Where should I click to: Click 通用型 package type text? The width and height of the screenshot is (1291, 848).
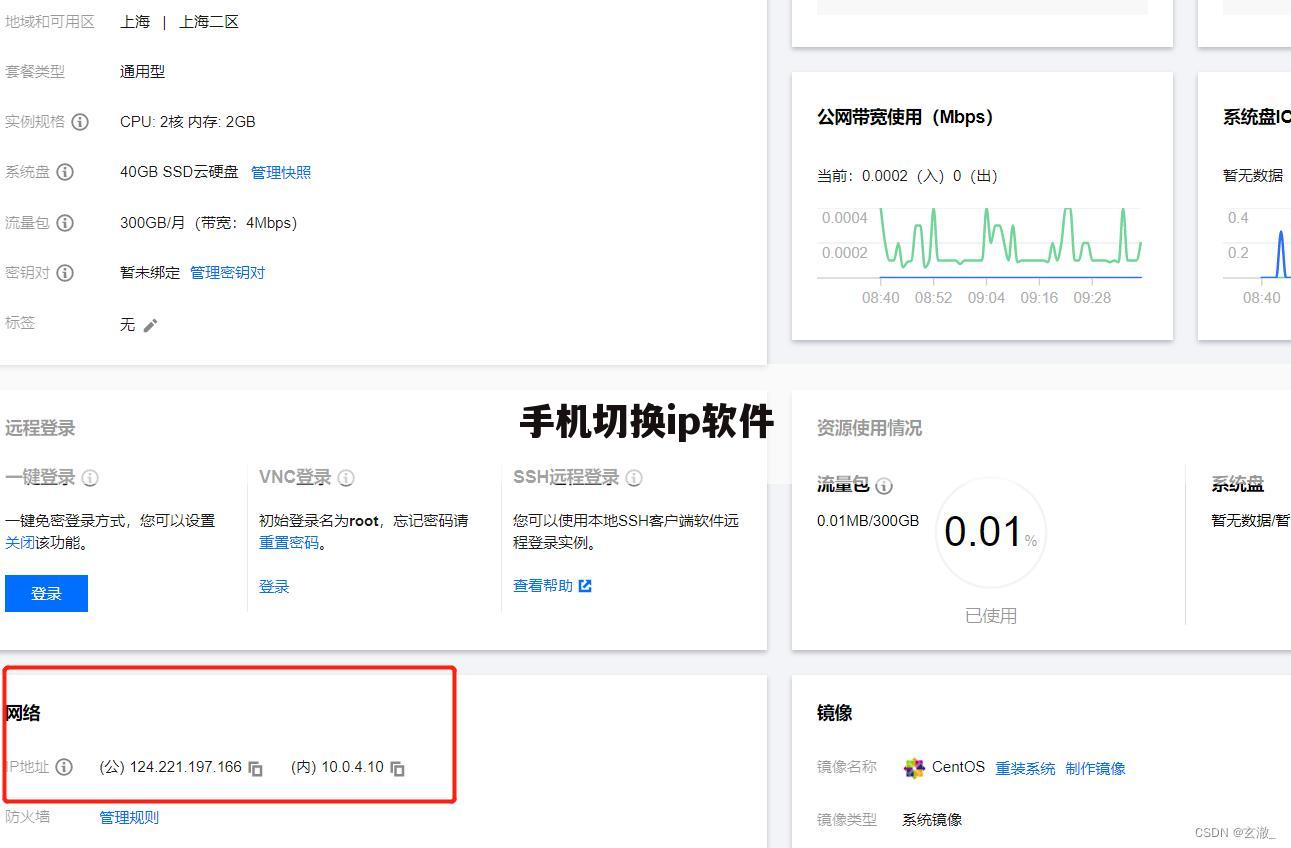click(x=143, y=71)
